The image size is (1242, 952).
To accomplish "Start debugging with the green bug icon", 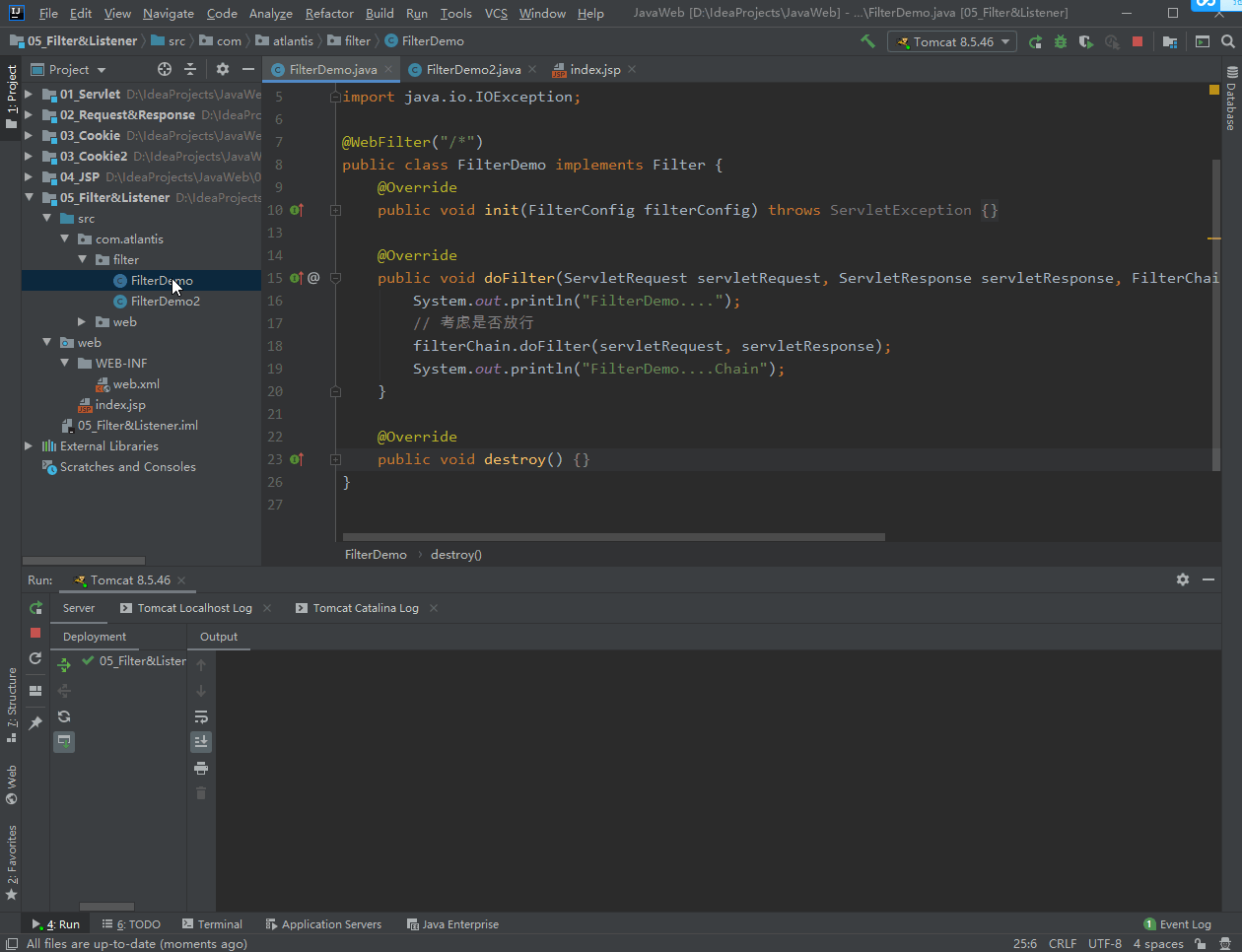I will click(1061, 41).
